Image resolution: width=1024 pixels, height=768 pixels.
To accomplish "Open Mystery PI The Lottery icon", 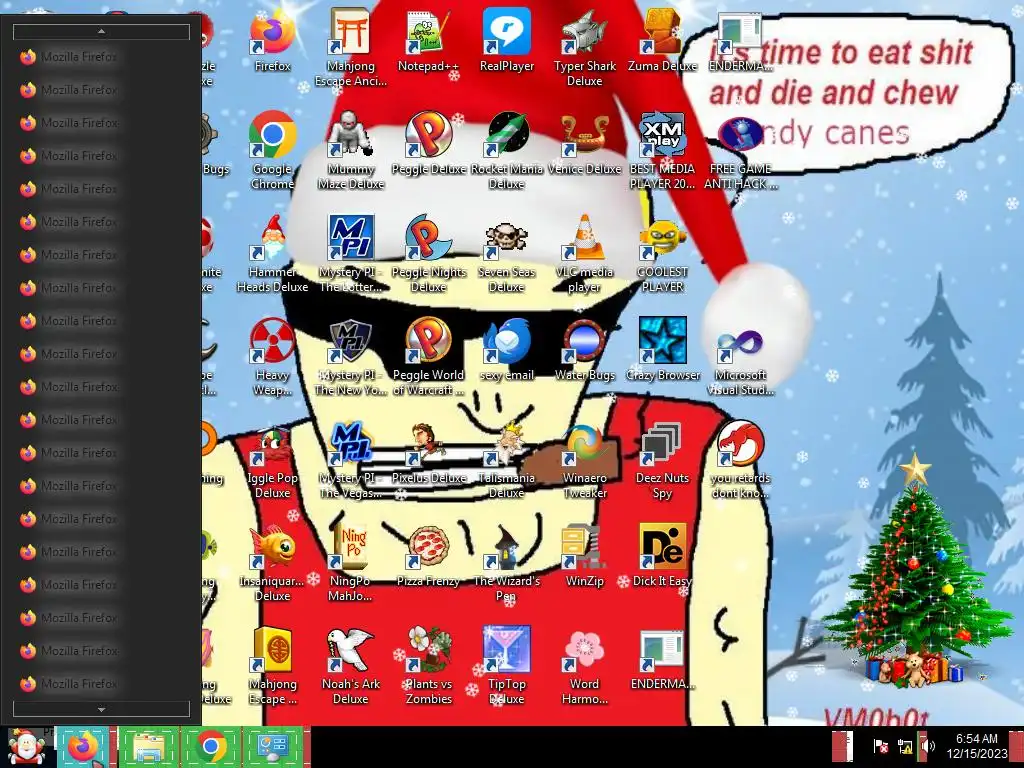I will coord(351,253).
